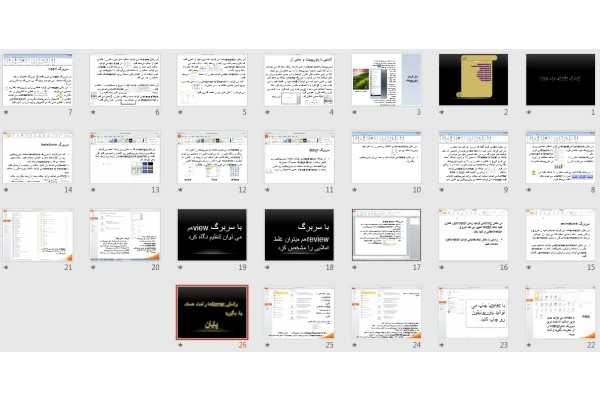
Task: Select slide 15 thumbnail about animations tab
Action: tap(560, 235)
